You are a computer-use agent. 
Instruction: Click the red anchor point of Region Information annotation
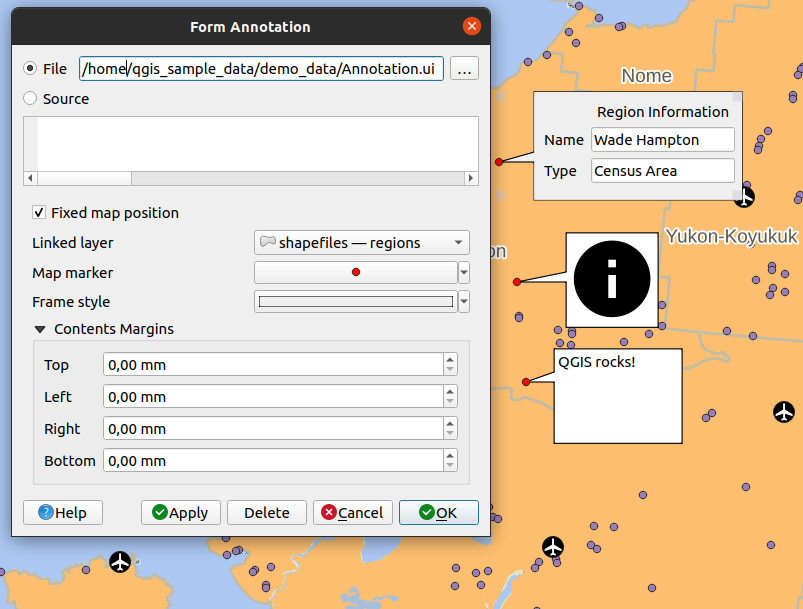click(499, 161)
